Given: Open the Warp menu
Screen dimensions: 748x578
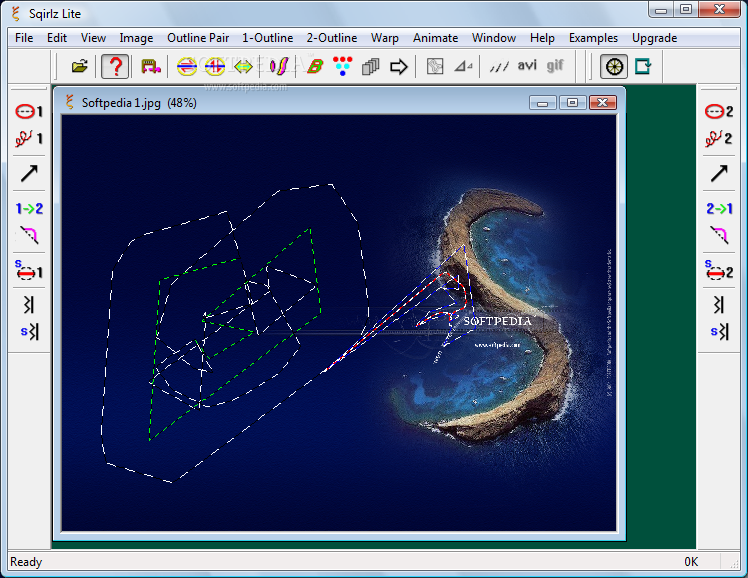Looking at the screenshot, I should [x=384, y=38].
